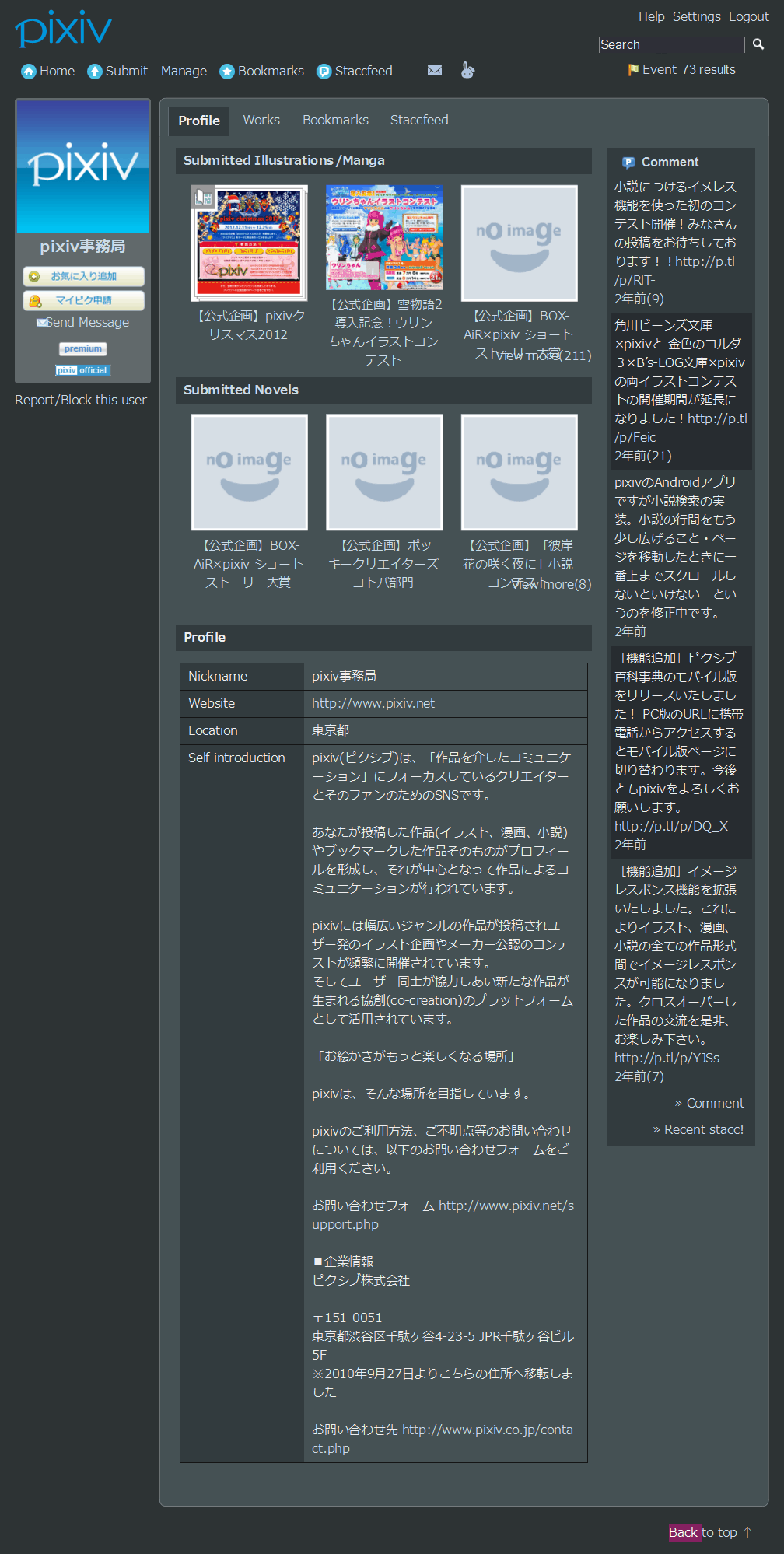Click the pixiv official badge
Viewport: 784px width, 1554px height.
[83, 370]
